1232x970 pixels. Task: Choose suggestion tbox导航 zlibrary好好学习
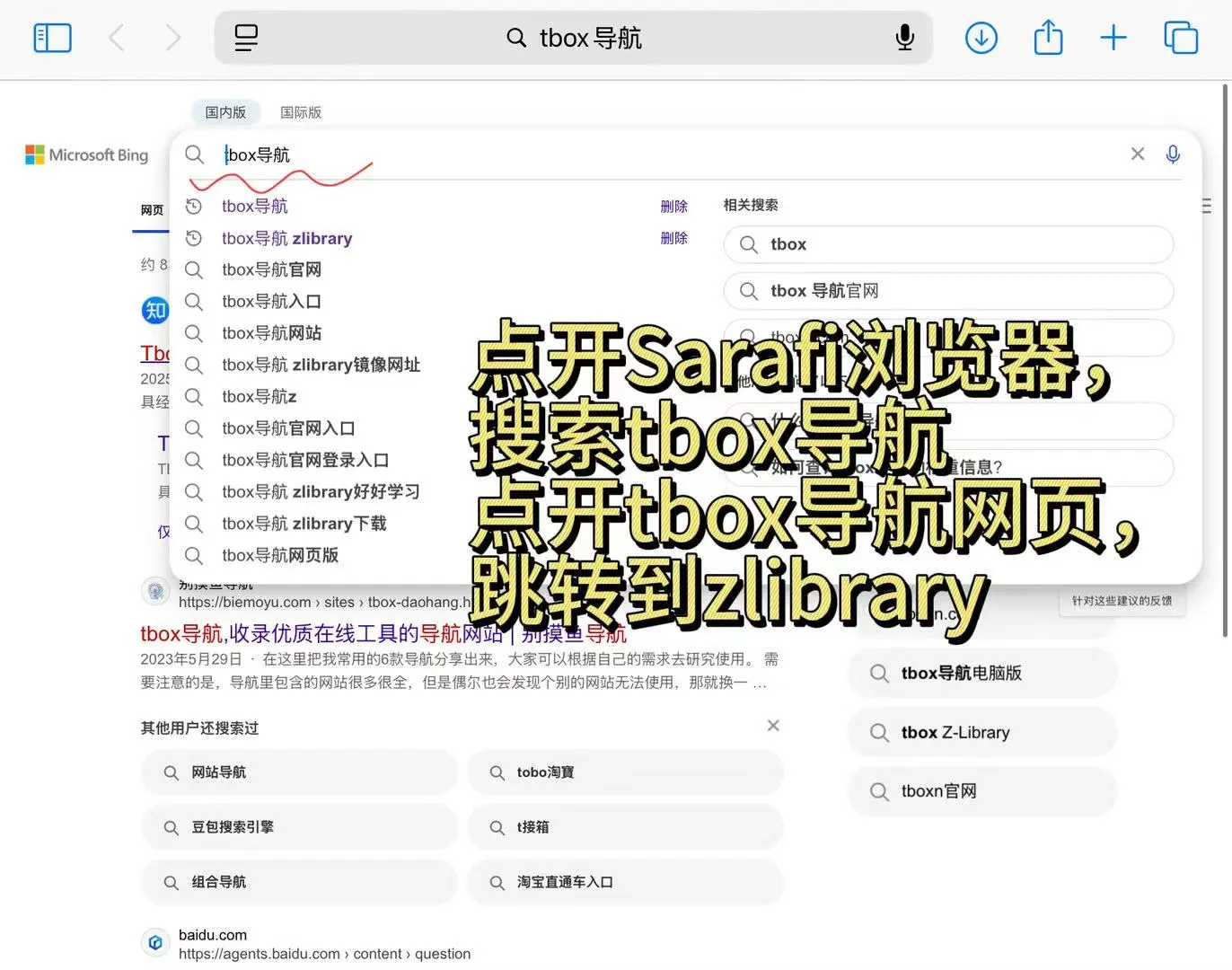[x=321, y=492]
